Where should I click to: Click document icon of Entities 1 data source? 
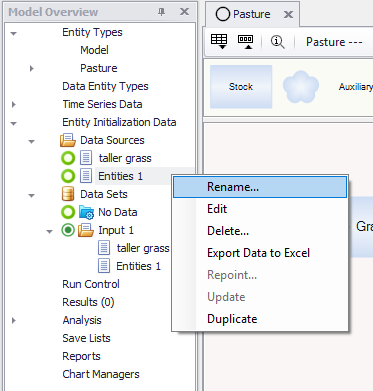coord(86,176)
